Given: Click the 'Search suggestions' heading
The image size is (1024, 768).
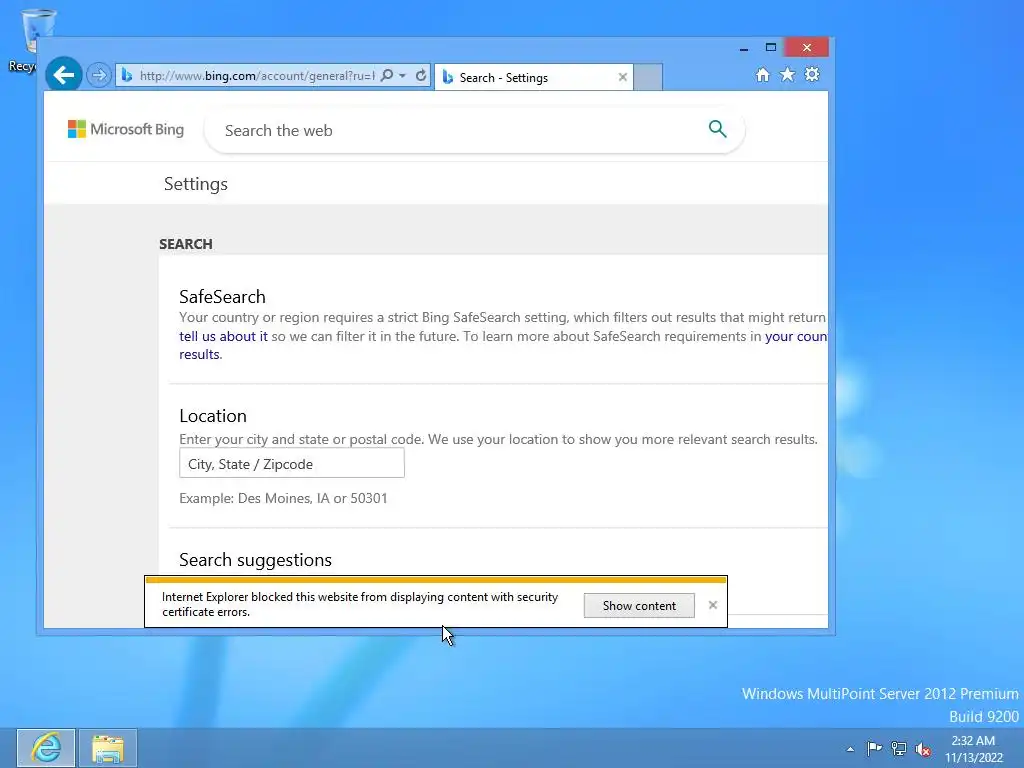Looking at the screenshot, I should coord(255,560).
